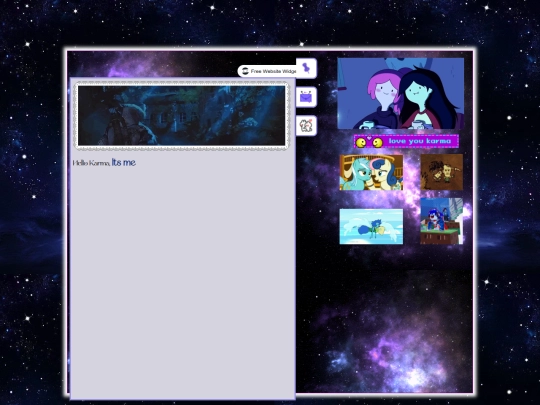
Task: Click the widget logo in the Free Website badge
Action: (x=245, y=71)
